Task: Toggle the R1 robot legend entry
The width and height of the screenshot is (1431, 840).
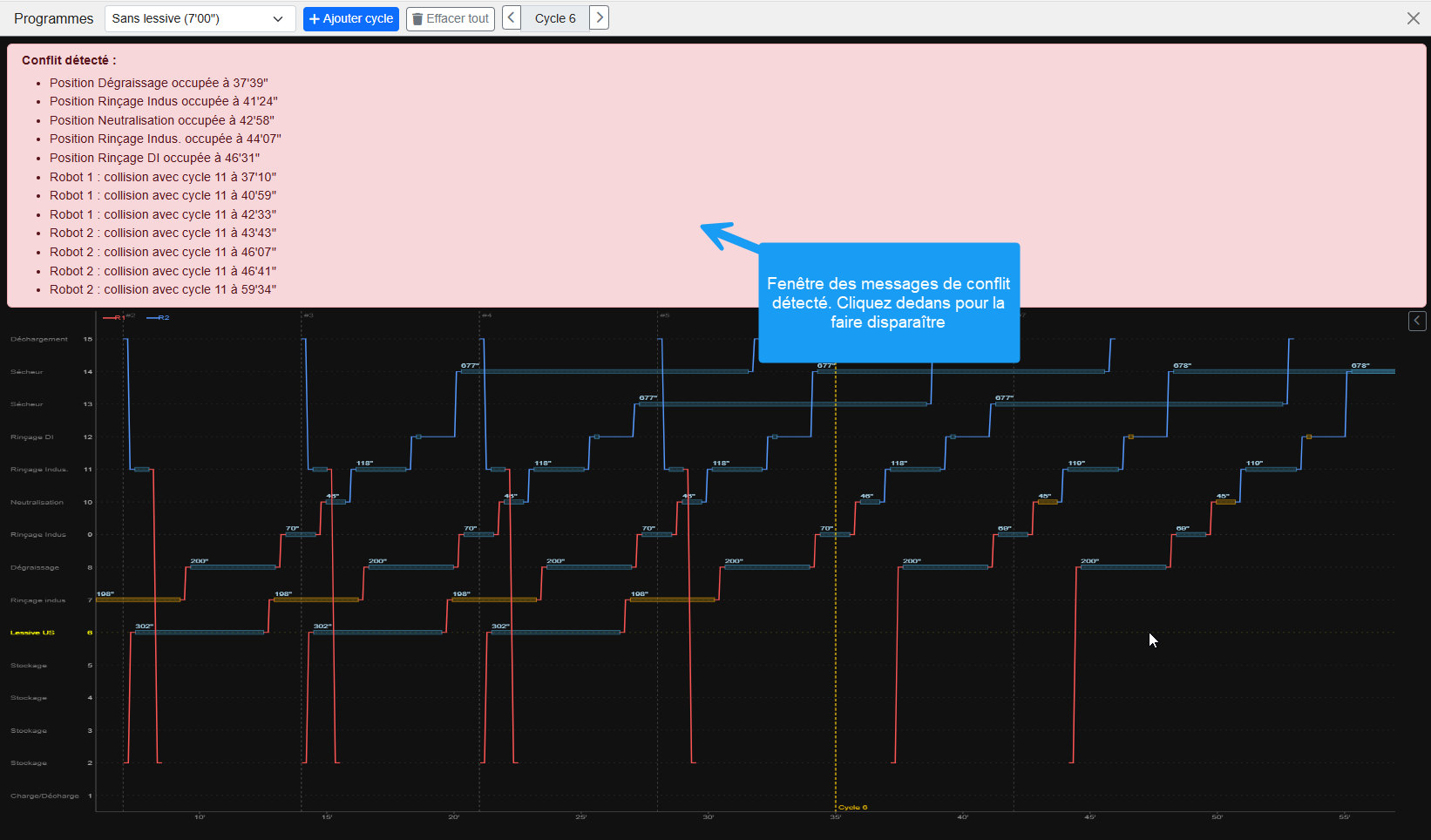Action: pos(113,318)
